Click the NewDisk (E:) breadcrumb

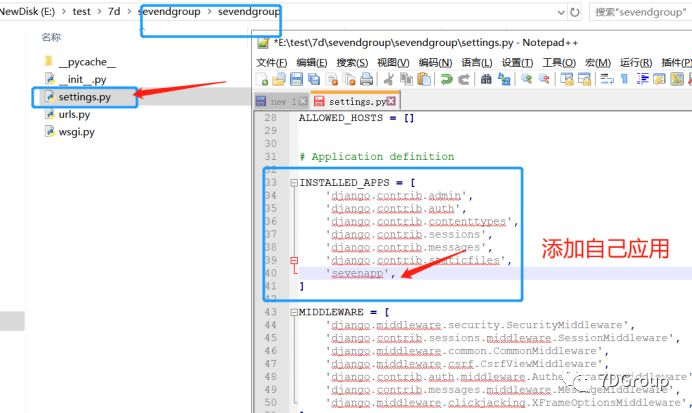tap(26, 11)
